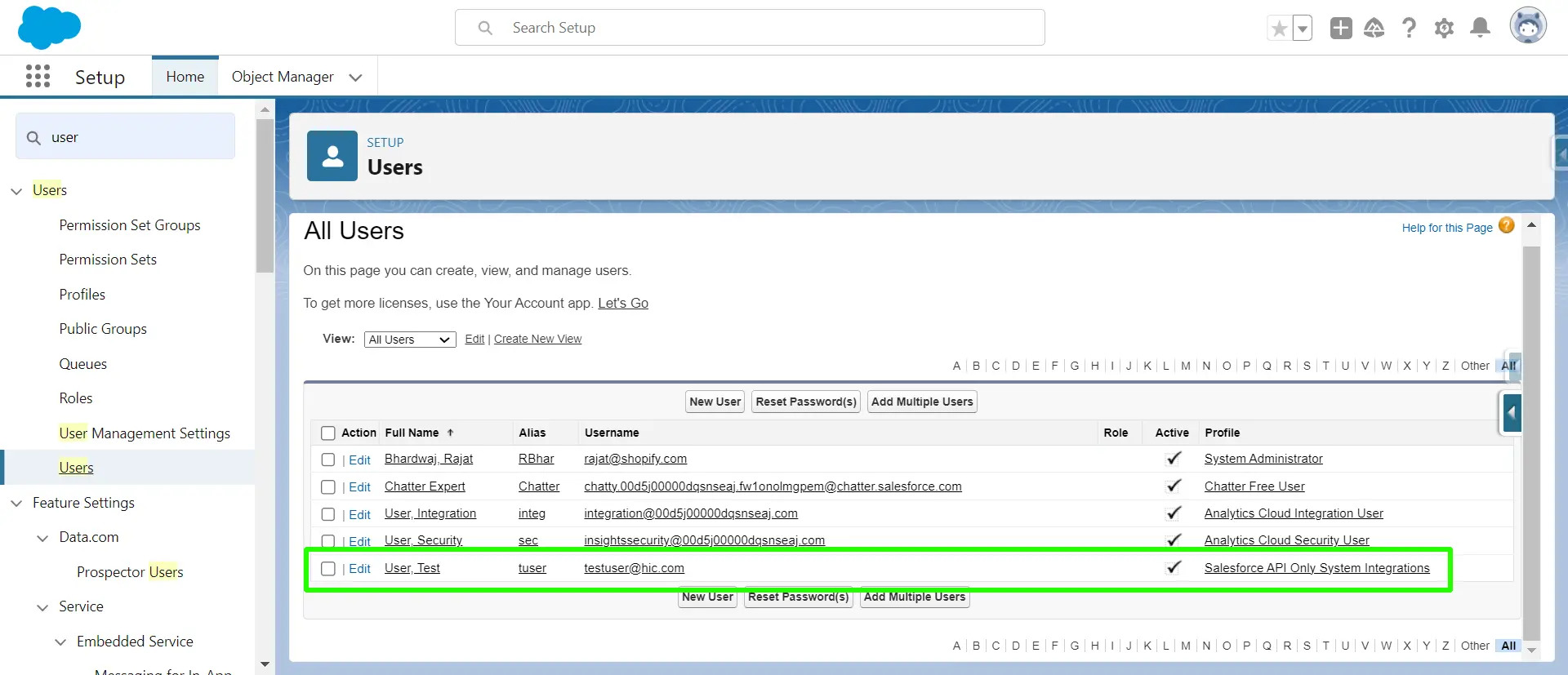Expand the Object Manager dropdown arrow
The image size is (1568, 675).
tap(355, 78)
